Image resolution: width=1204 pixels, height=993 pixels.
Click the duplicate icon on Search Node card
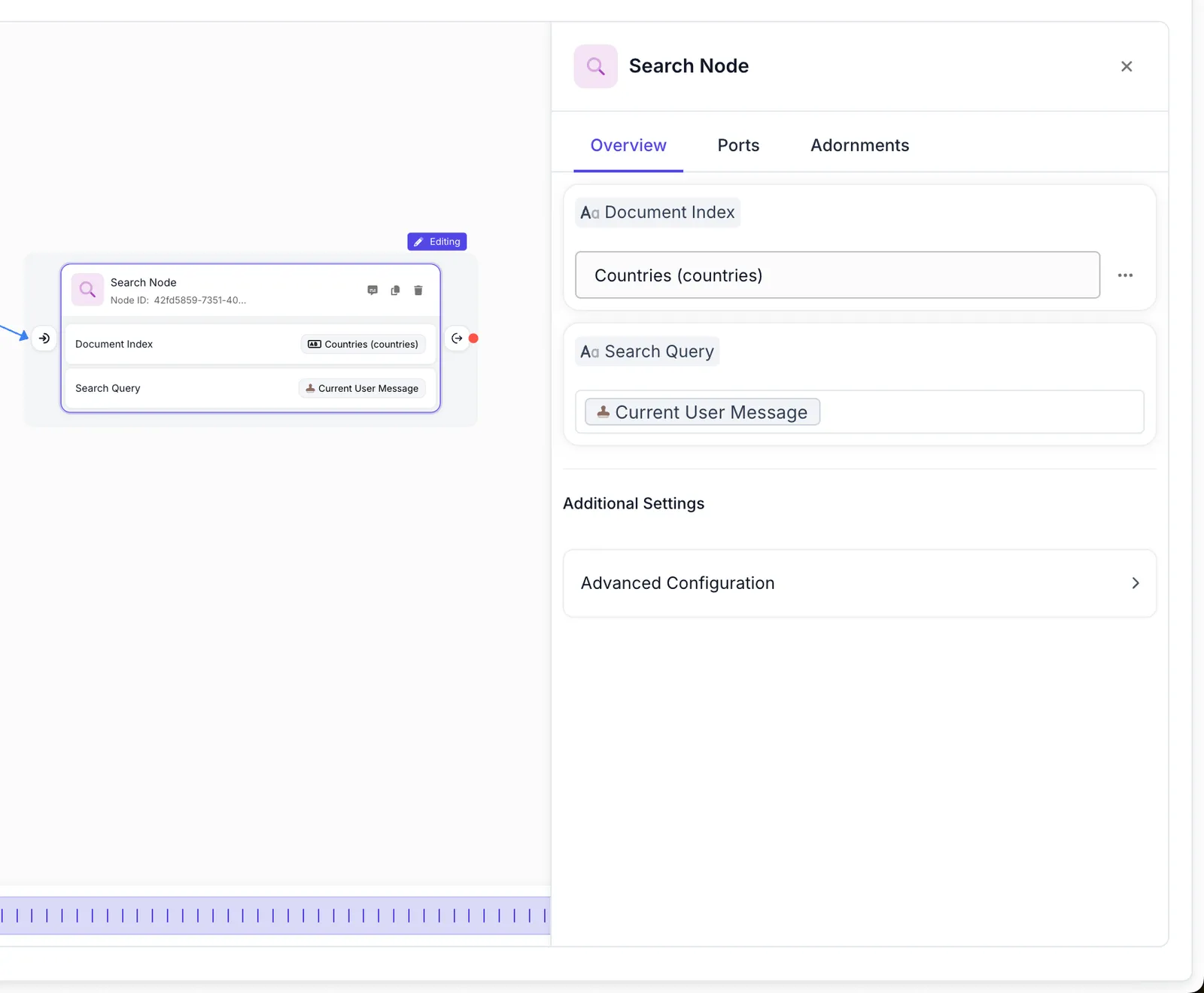395,290
